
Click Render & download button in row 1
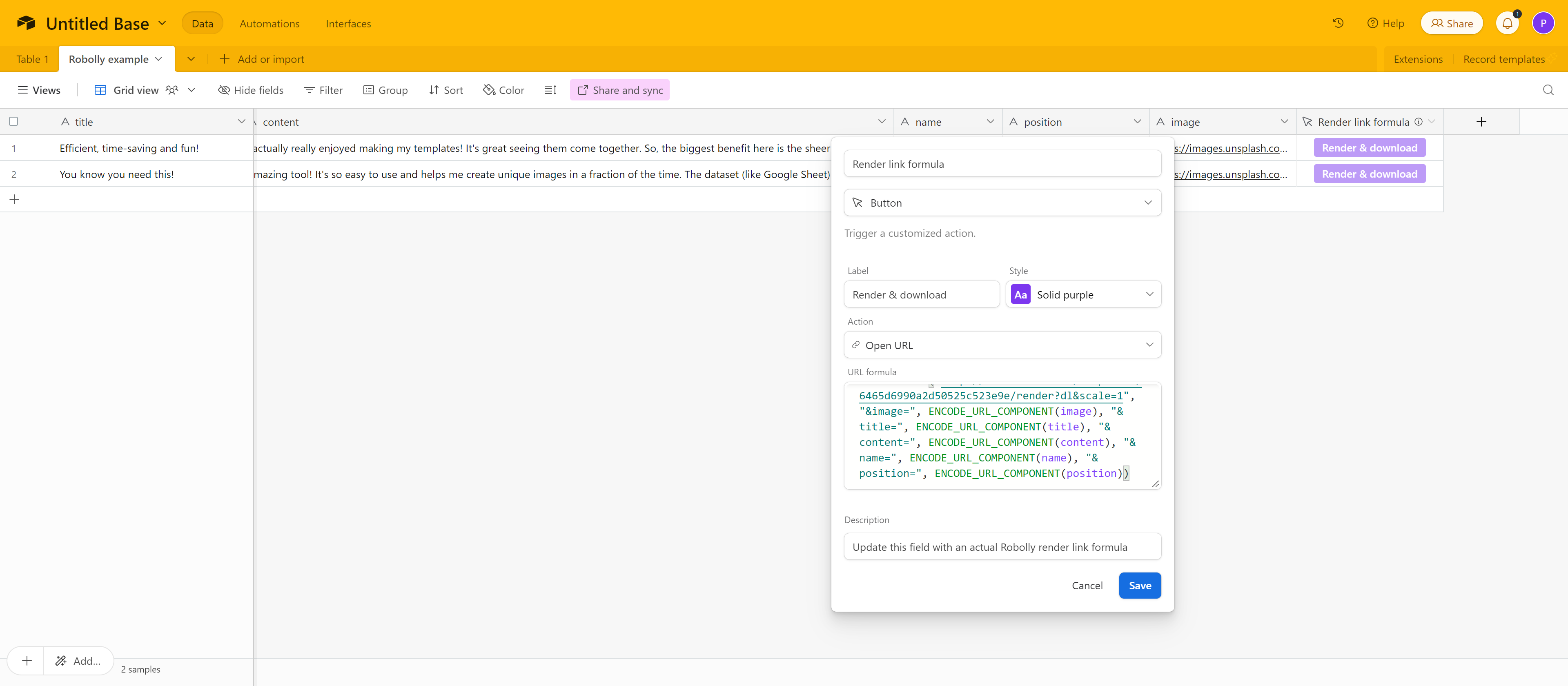pos(1370,148)
